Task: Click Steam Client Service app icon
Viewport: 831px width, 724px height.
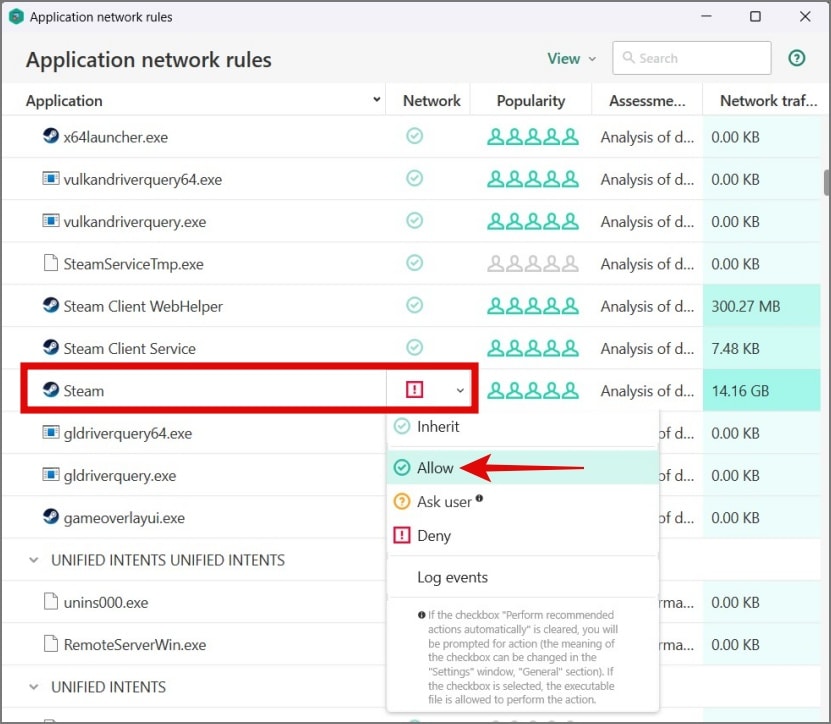Action: point(50,348)
